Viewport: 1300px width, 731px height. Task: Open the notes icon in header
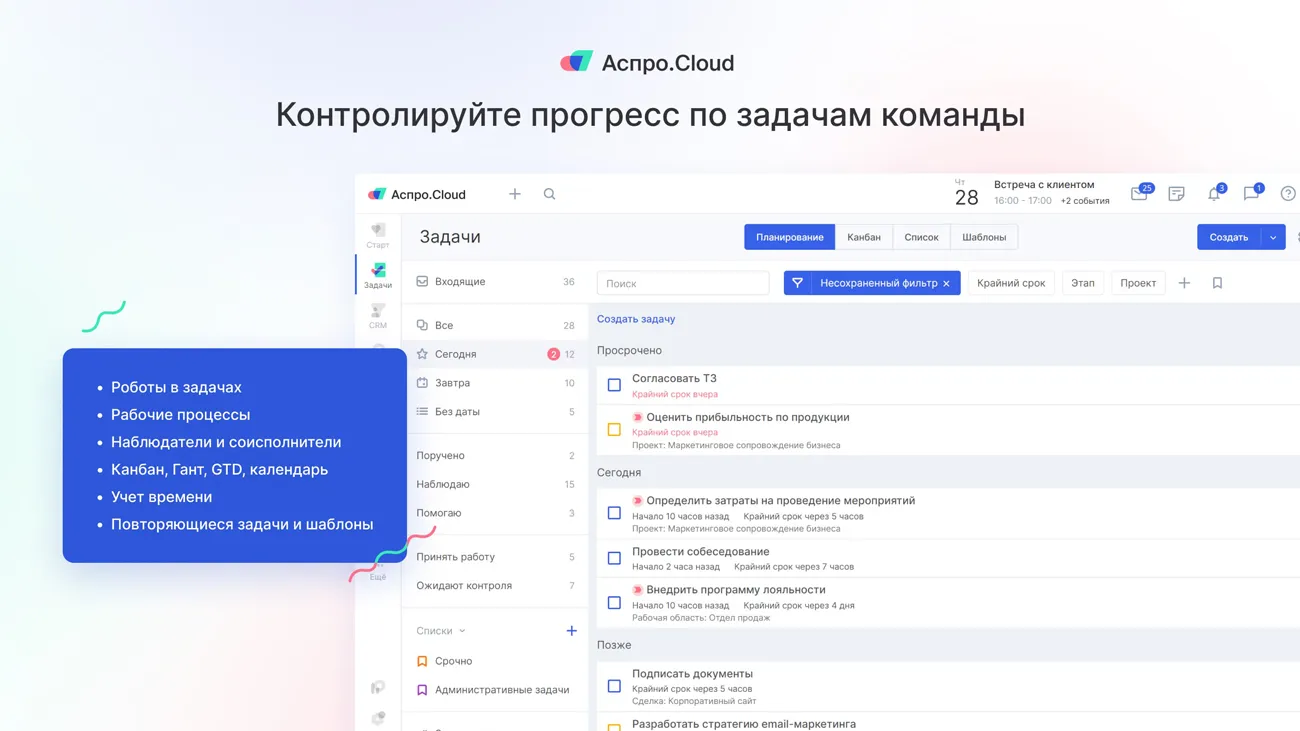(1176, 194)
